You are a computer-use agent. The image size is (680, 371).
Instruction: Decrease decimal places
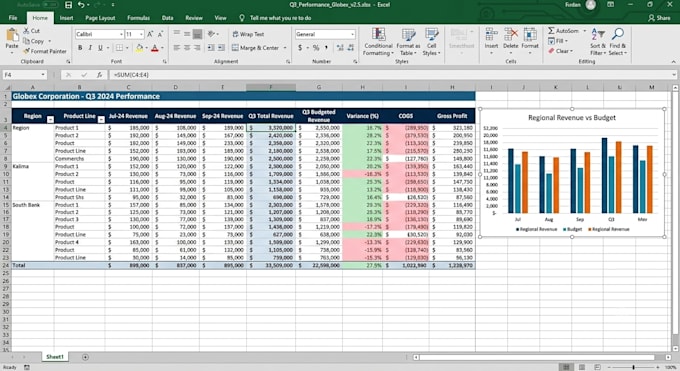pos(350,48)
